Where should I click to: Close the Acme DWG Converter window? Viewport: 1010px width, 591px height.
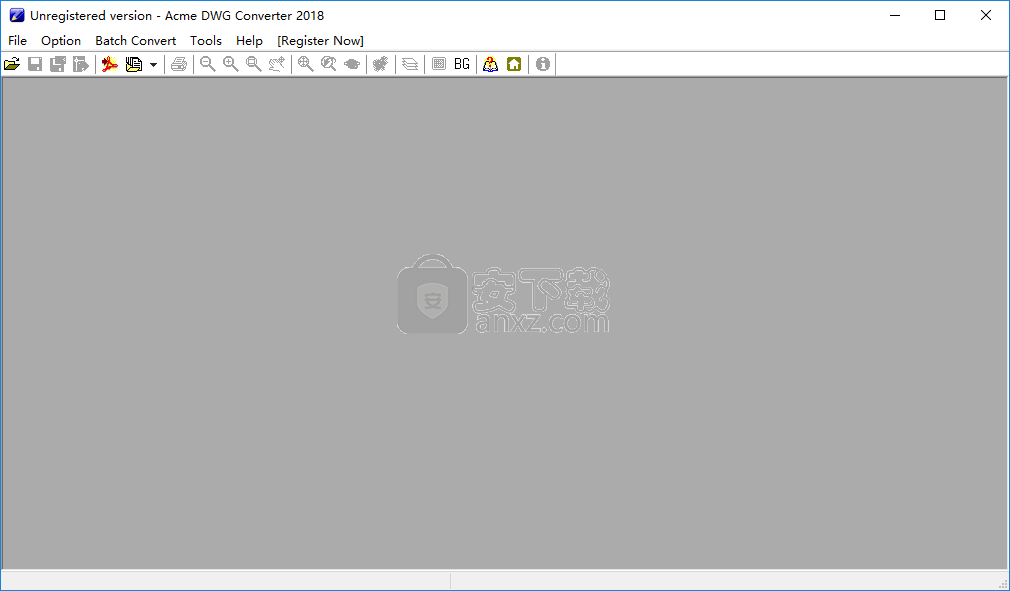986,15
